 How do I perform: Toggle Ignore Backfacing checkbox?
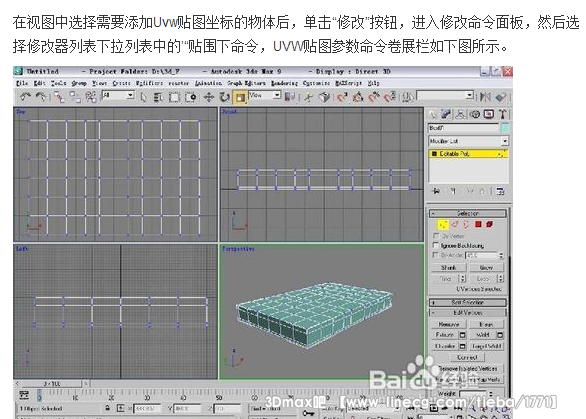click(x=435, y=245)
